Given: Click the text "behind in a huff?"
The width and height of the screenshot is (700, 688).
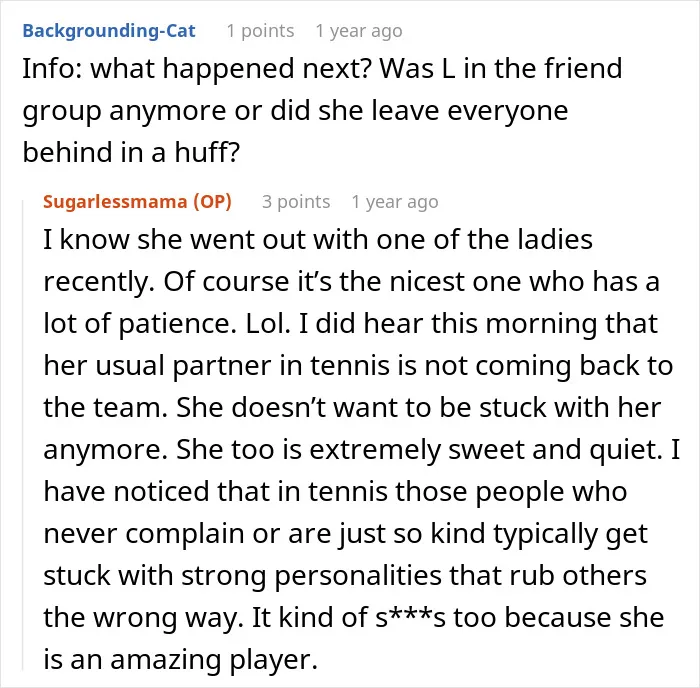Looking at the screenshot, I should (x=131, y=152).
